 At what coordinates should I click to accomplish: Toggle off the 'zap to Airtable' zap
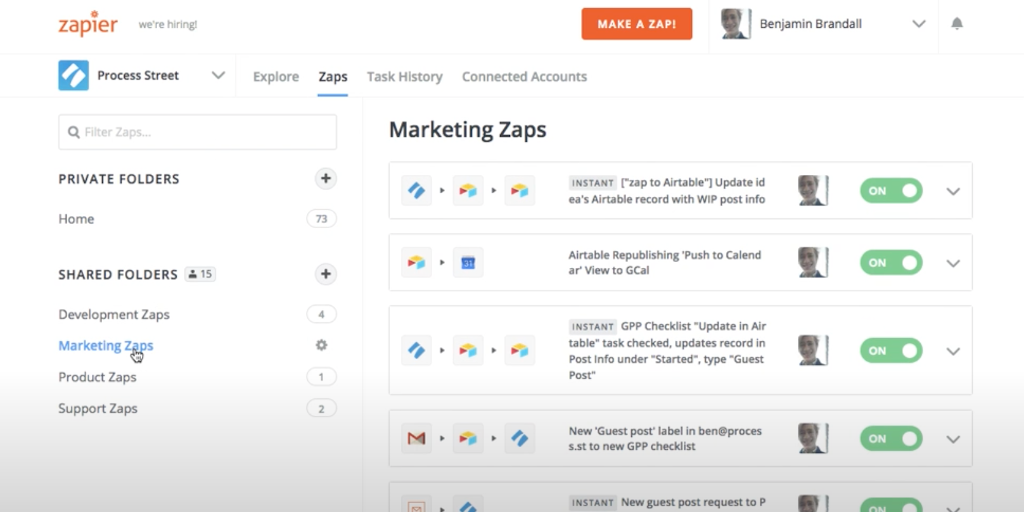tap(890, 191)
